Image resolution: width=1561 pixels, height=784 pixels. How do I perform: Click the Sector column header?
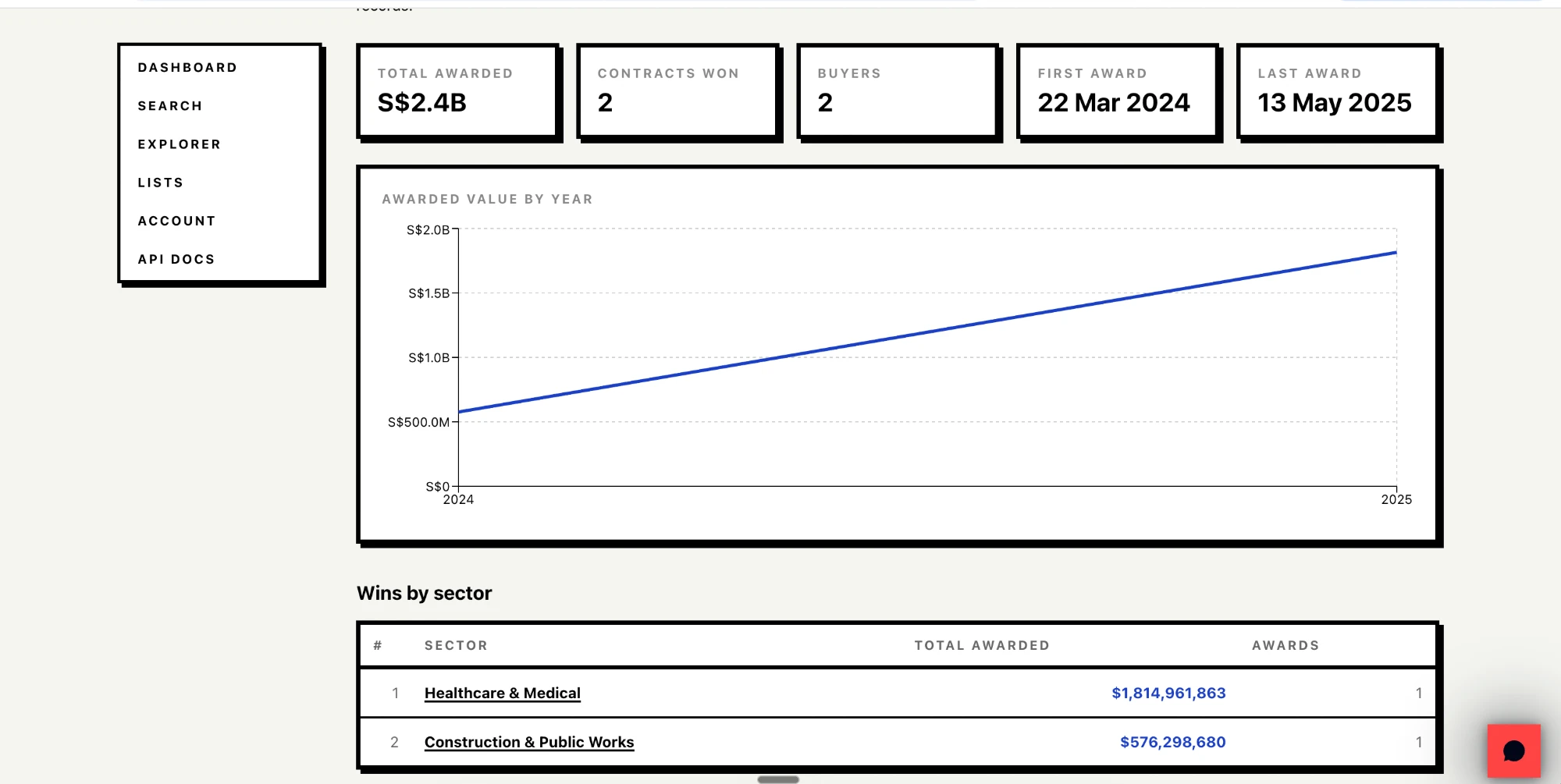[x=456, y=645]
